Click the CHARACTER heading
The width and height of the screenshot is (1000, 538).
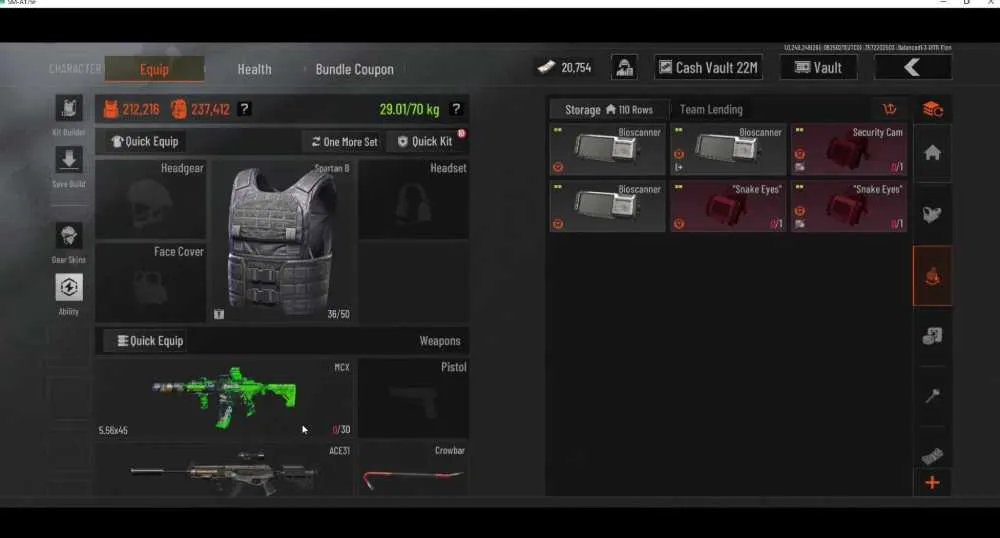click(x=75, y=68)
